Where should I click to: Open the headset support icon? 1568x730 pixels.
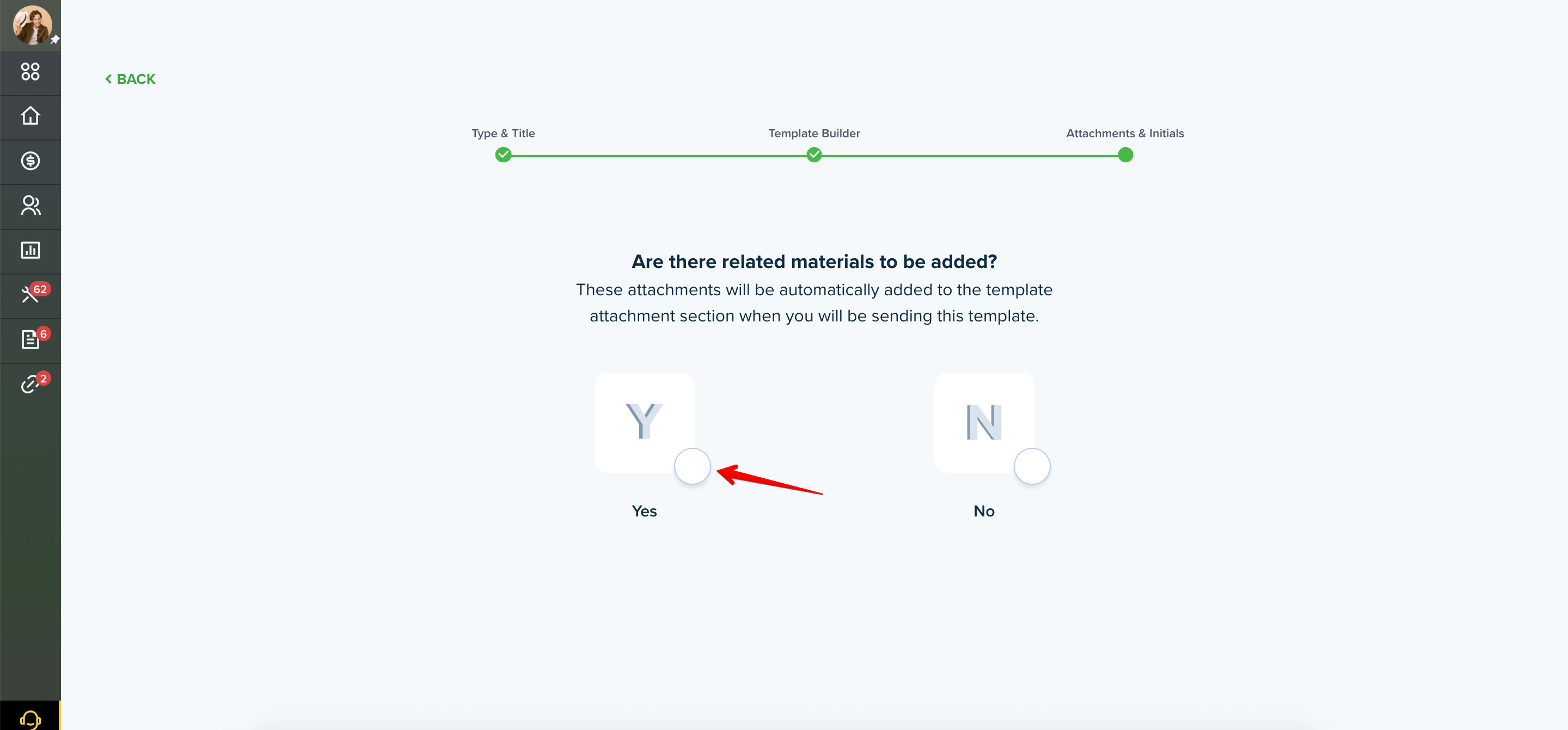(30, 719)
